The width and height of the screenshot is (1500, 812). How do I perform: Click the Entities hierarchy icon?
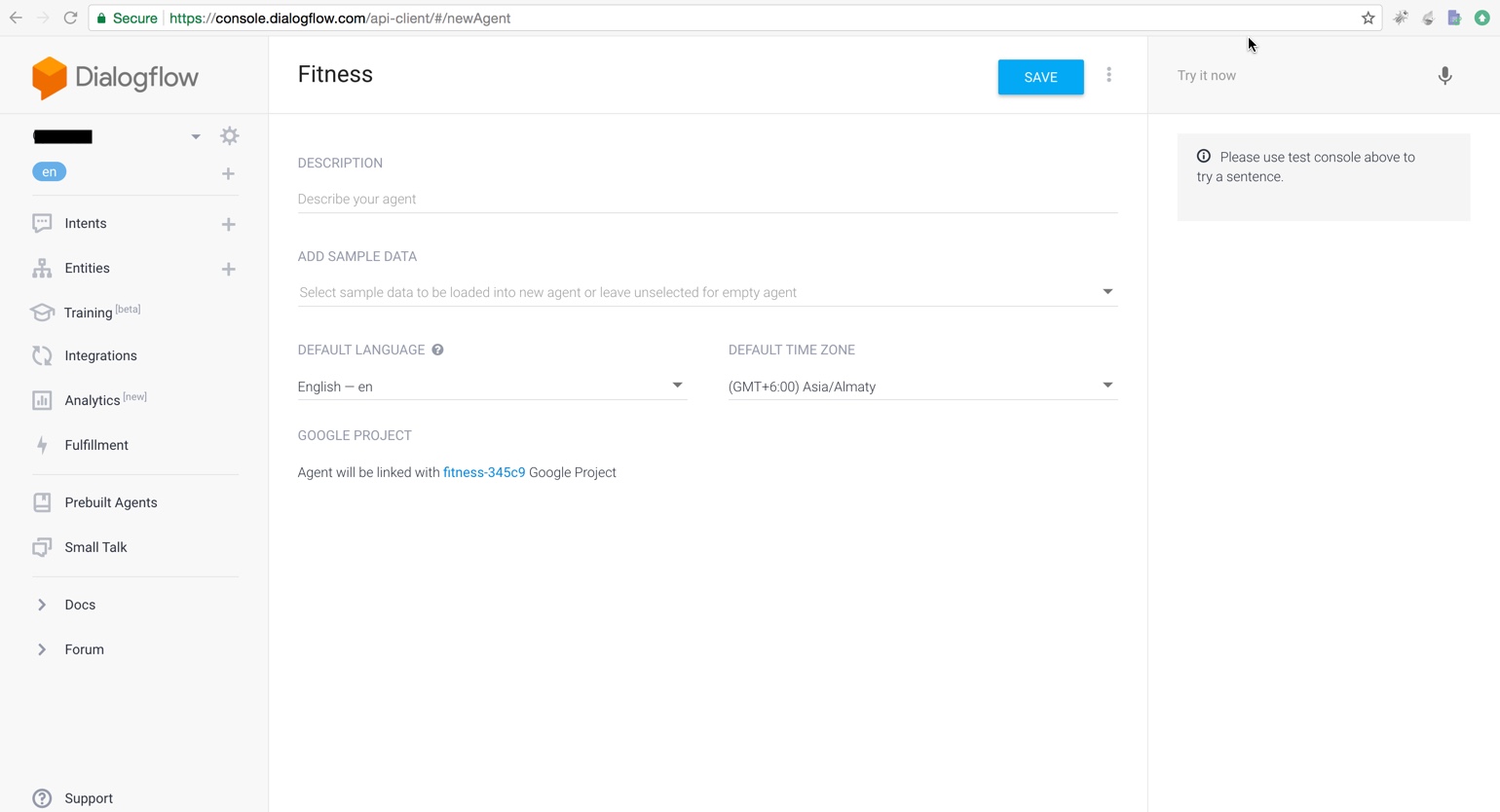click(42, 268)
